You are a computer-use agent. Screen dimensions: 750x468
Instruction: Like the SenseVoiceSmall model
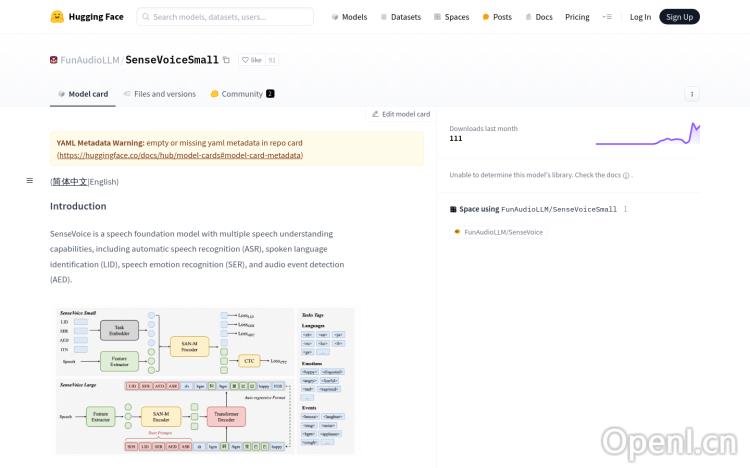(x=251, y=60)
